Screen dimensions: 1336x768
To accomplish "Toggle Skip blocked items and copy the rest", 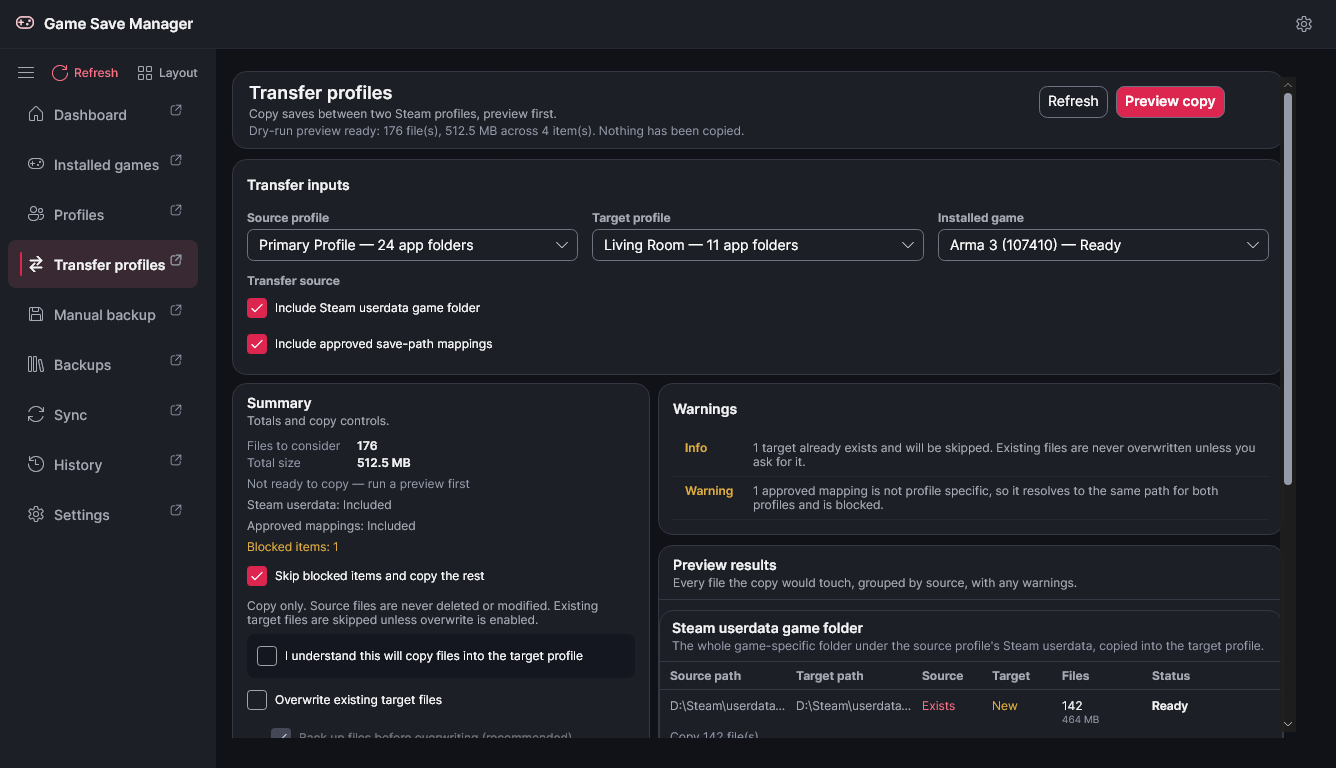I will [257, 576].
